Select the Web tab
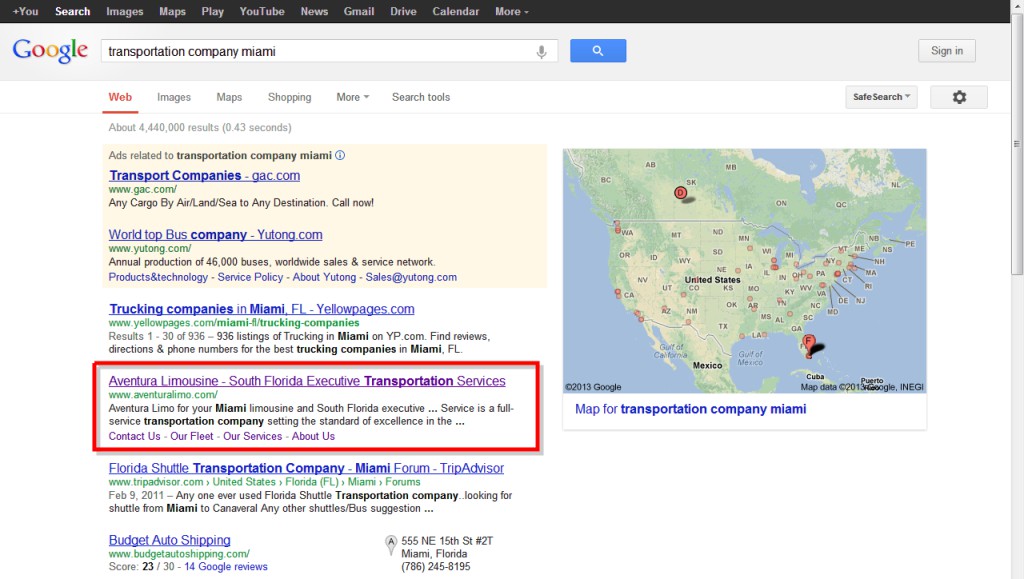Image resolution: width=1024 pixels, height=579 pixels. 120,97
